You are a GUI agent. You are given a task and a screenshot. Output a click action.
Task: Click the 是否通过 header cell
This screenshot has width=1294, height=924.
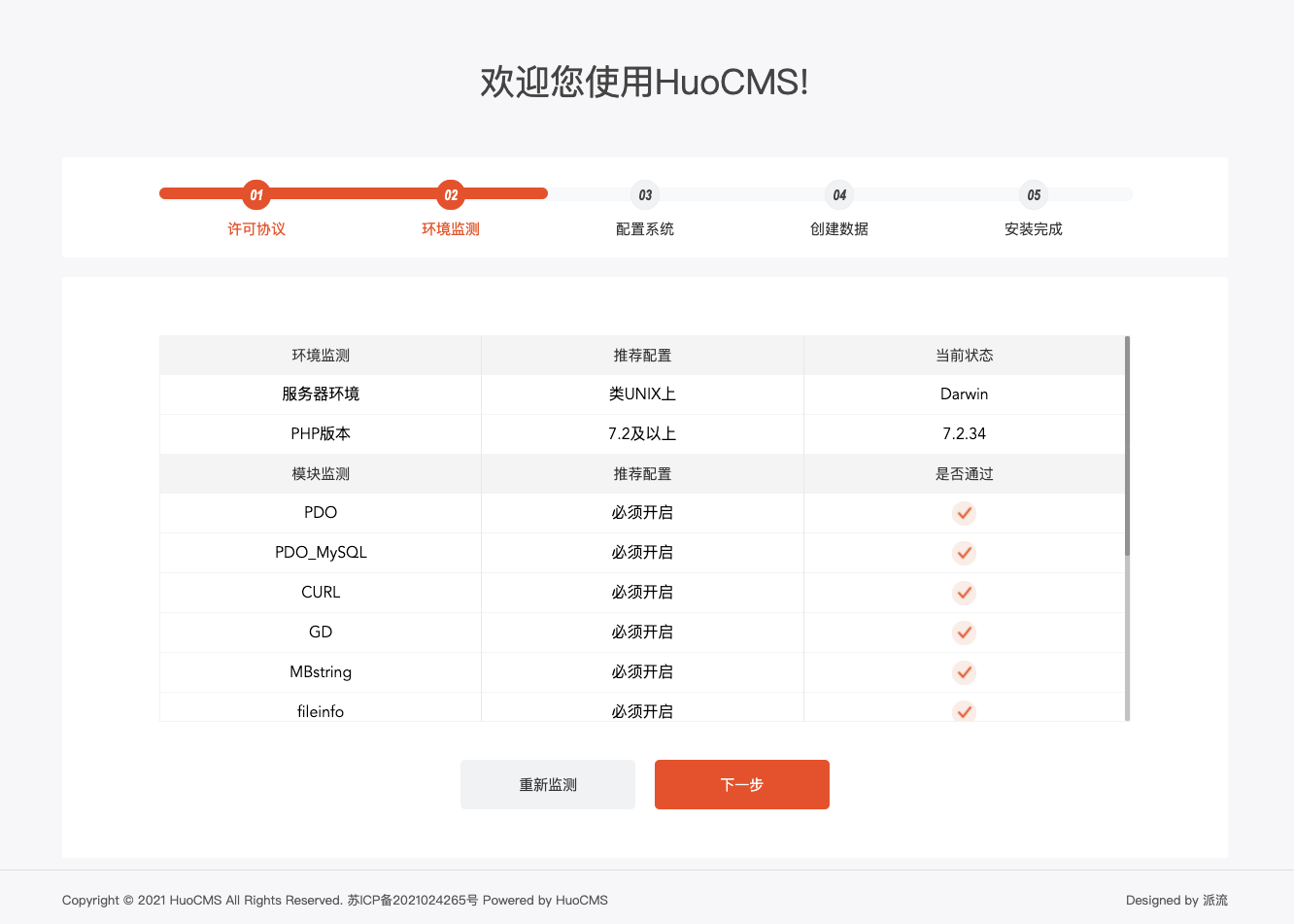(x=964, y=474)
